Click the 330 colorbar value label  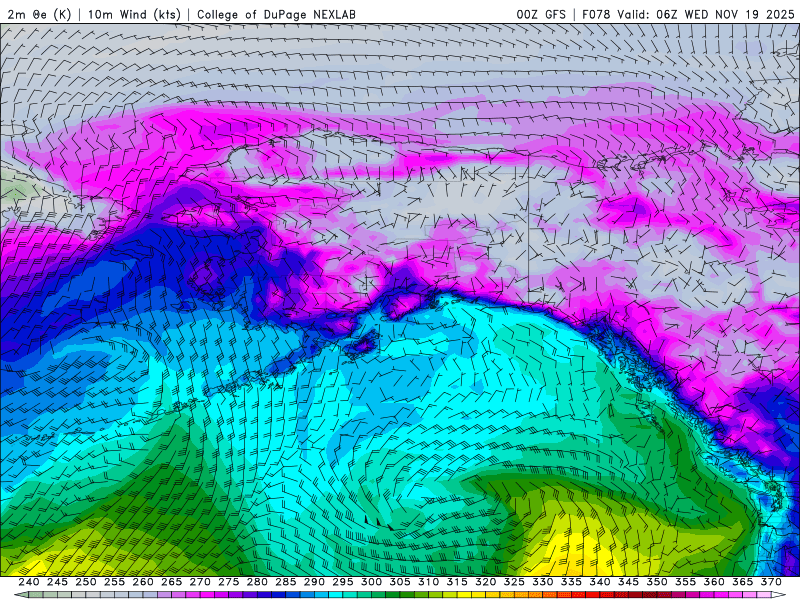click(543, 582)
